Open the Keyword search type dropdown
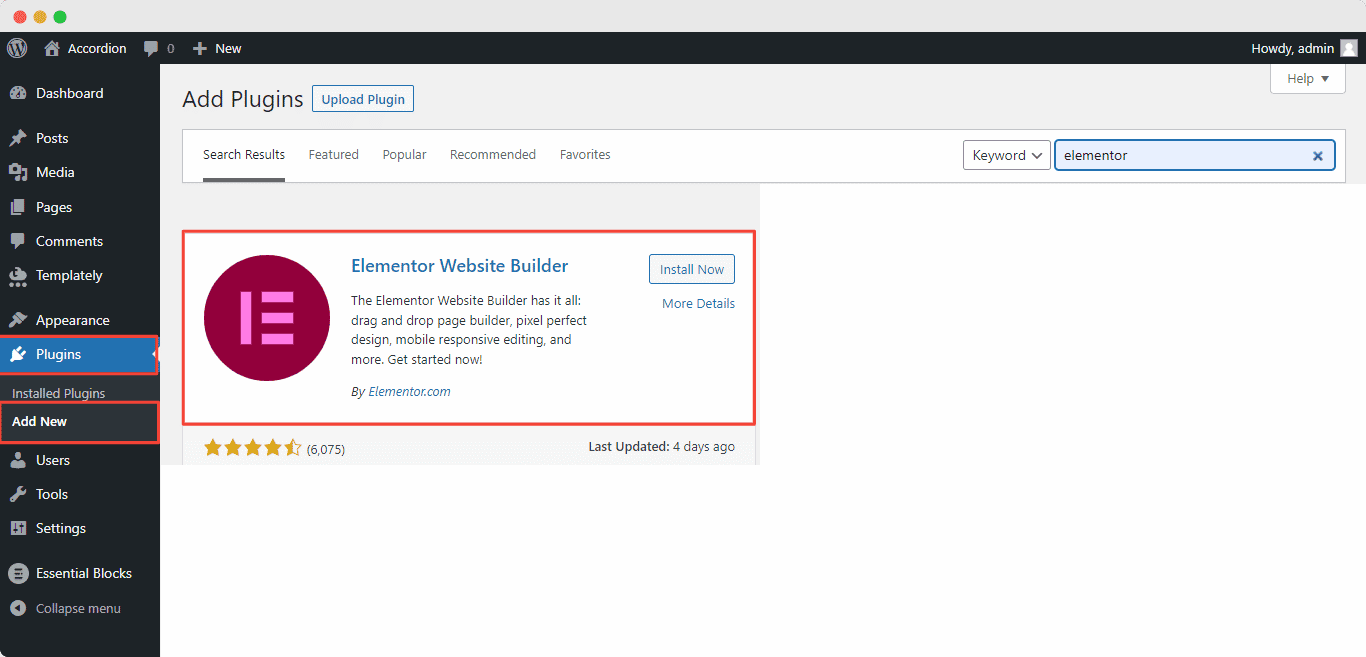 click(1007, 155)
